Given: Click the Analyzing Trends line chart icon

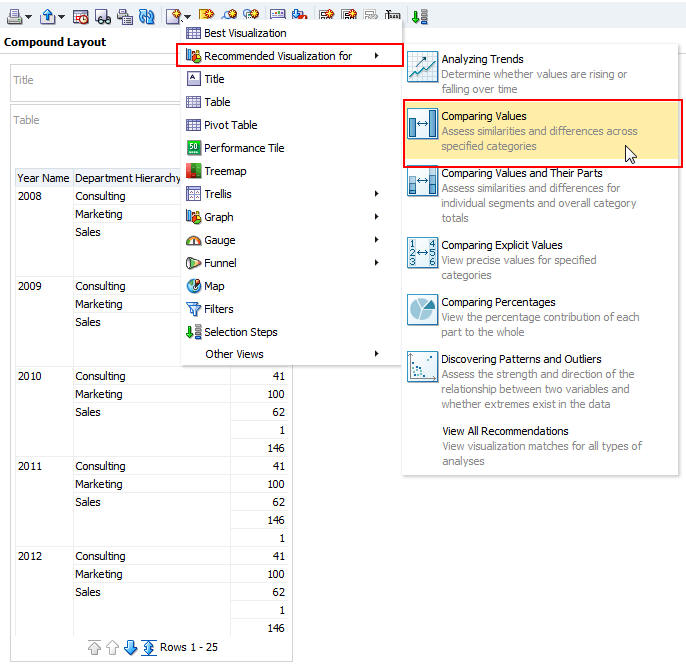Looking at the screenshot, I should coord(422,67).
